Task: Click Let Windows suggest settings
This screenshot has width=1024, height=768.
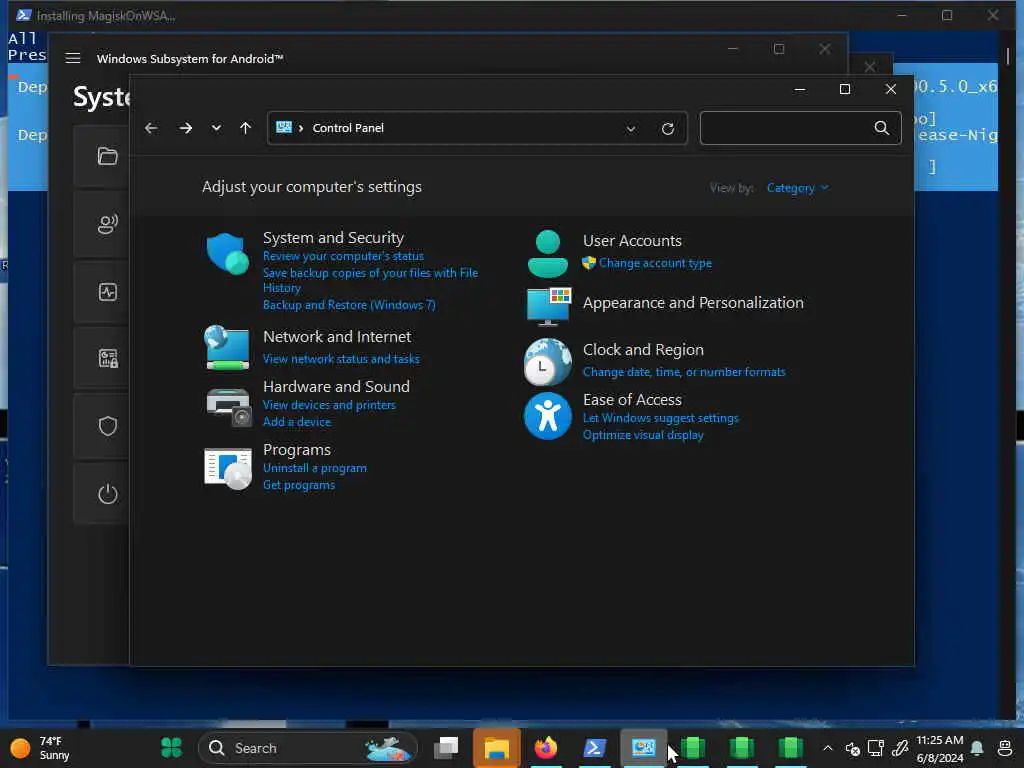Action: [x=660, y=418]
